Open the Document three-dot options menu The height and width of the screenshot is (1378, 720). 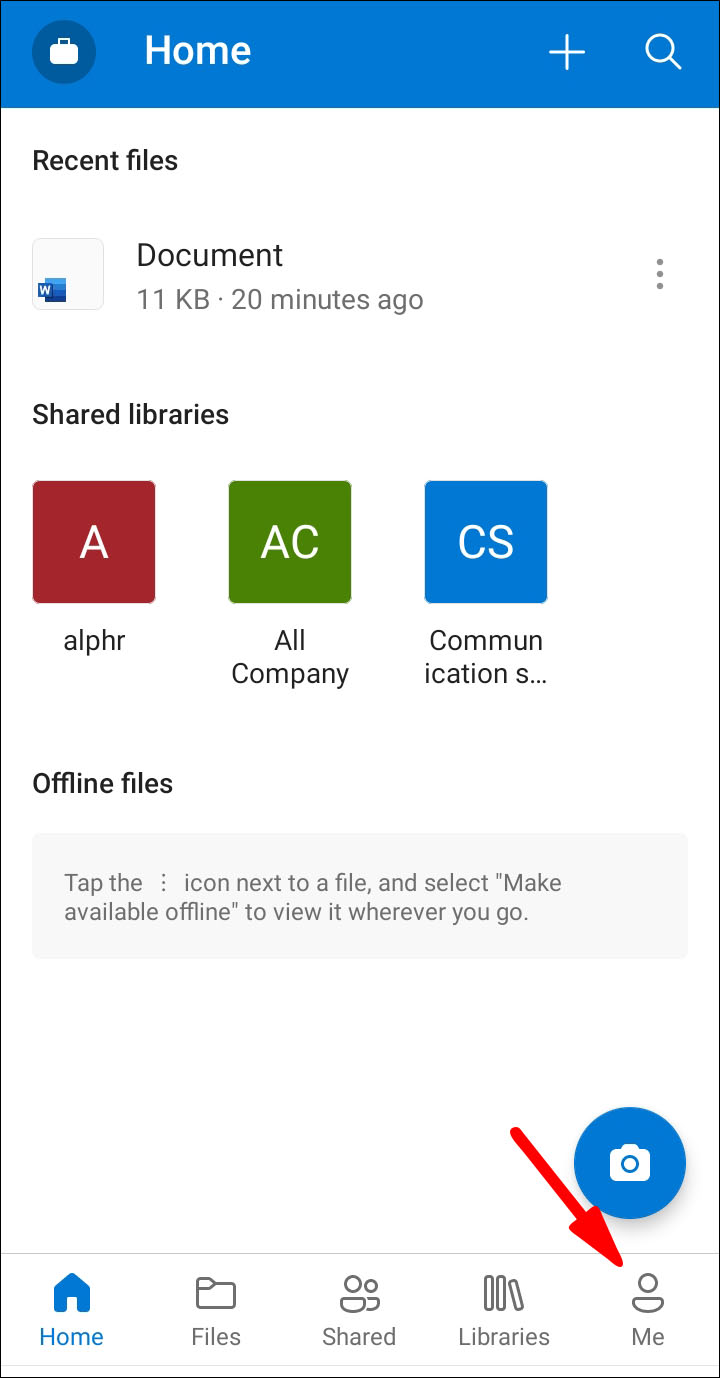pos(659,274)
